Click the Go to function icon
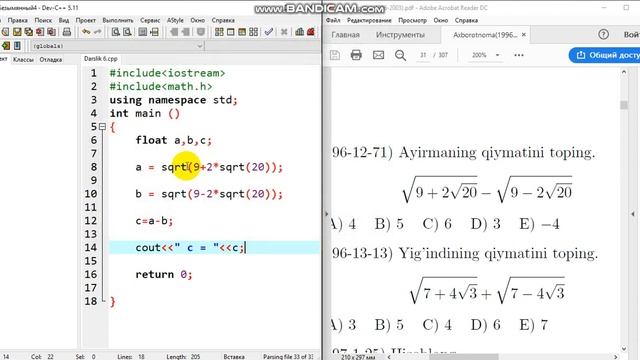Screen dimensions: 640x360 142,32
